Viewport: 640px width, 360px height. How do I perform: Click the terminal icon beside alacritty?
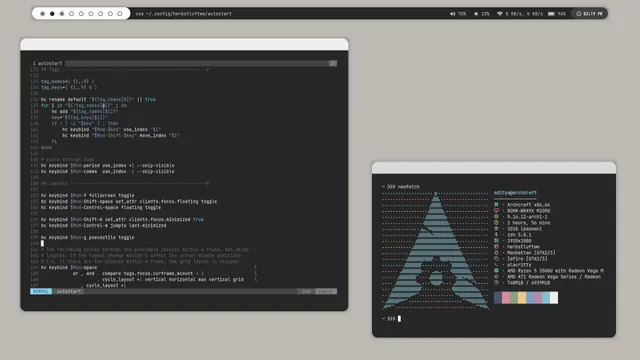point(496,264)
